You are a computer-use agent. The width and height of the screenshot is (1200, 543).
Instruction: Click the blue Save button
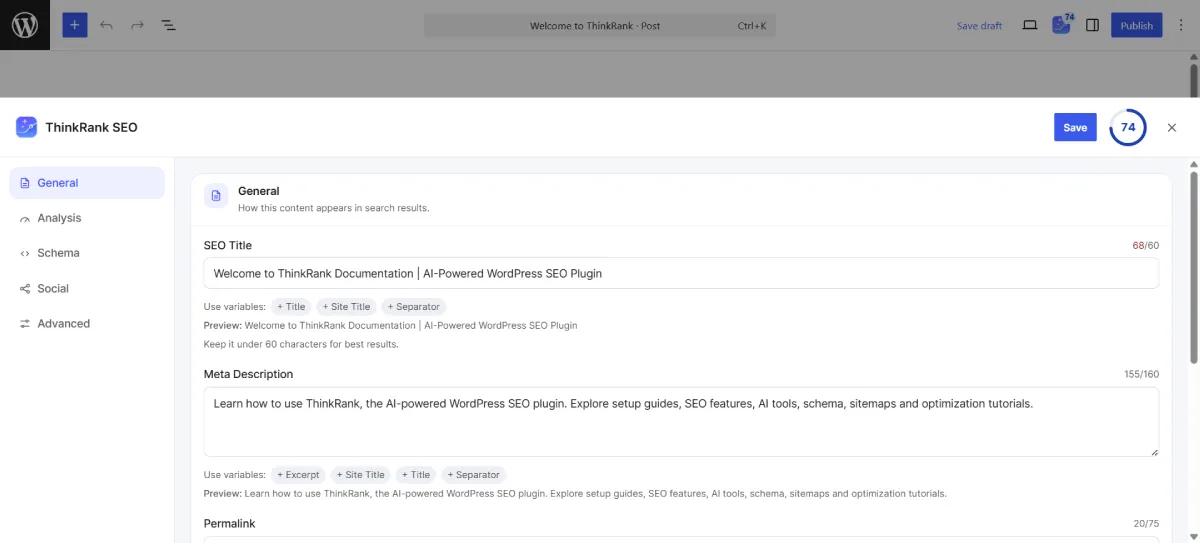(1075, 127)
